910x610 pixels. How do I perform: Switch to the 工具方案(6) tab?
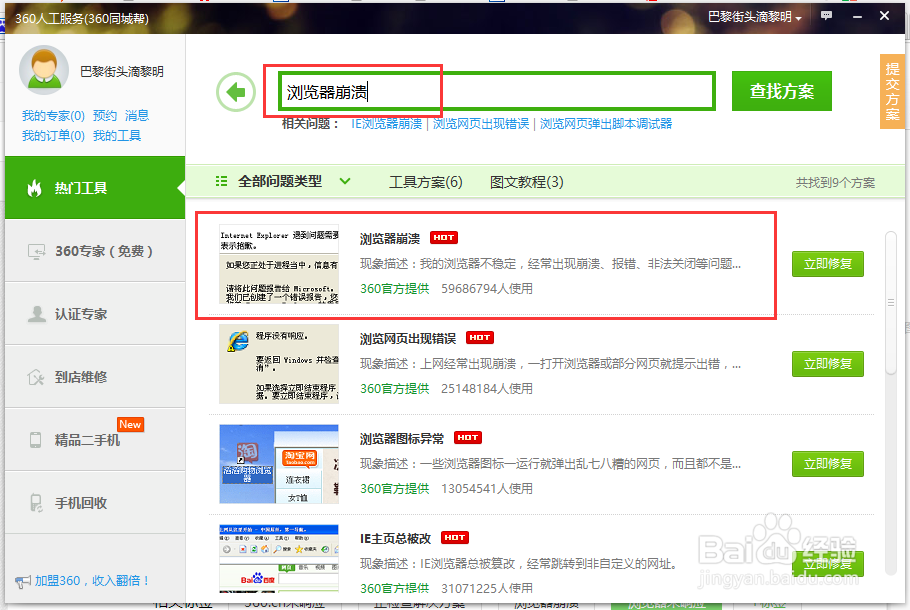pos(425,182)
